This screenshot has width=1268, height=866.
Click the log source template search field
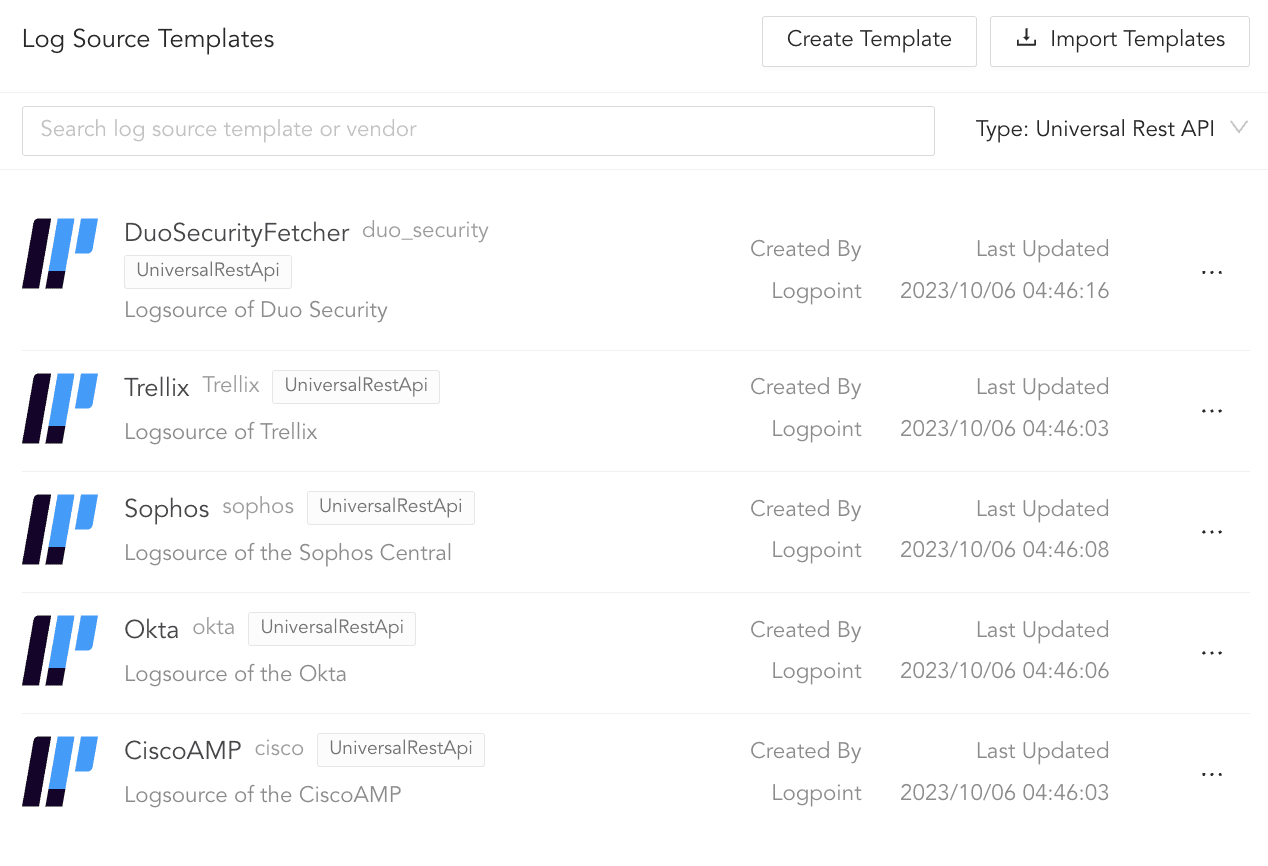coord(478,130)
